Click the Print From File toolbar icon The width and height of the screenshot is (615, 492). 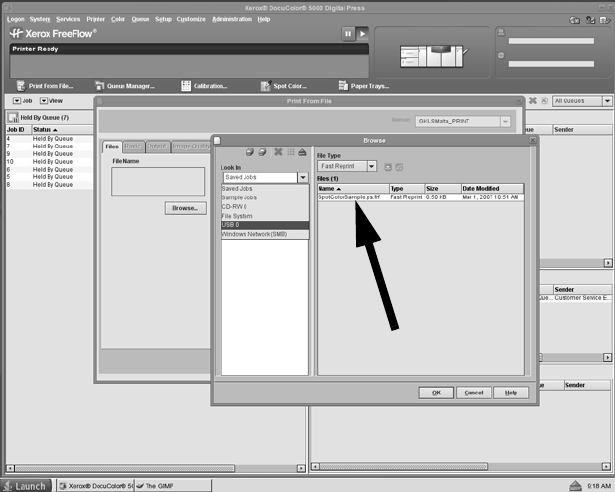coord(21,86)
